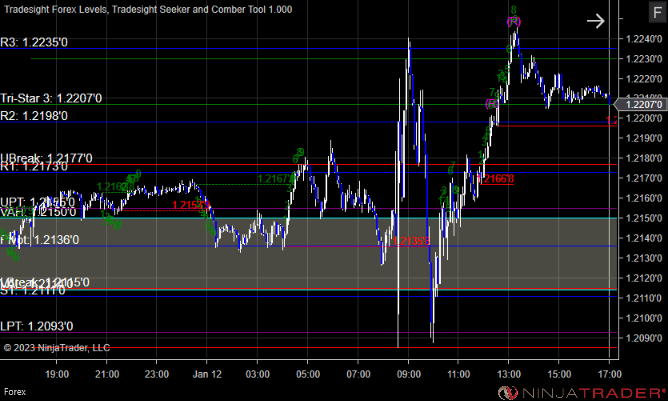This screenshot has width=668, height=401.
Task: Click the UBreak: 1.2177'0 label
Action: pyautogui.click(x=46, y=158)
